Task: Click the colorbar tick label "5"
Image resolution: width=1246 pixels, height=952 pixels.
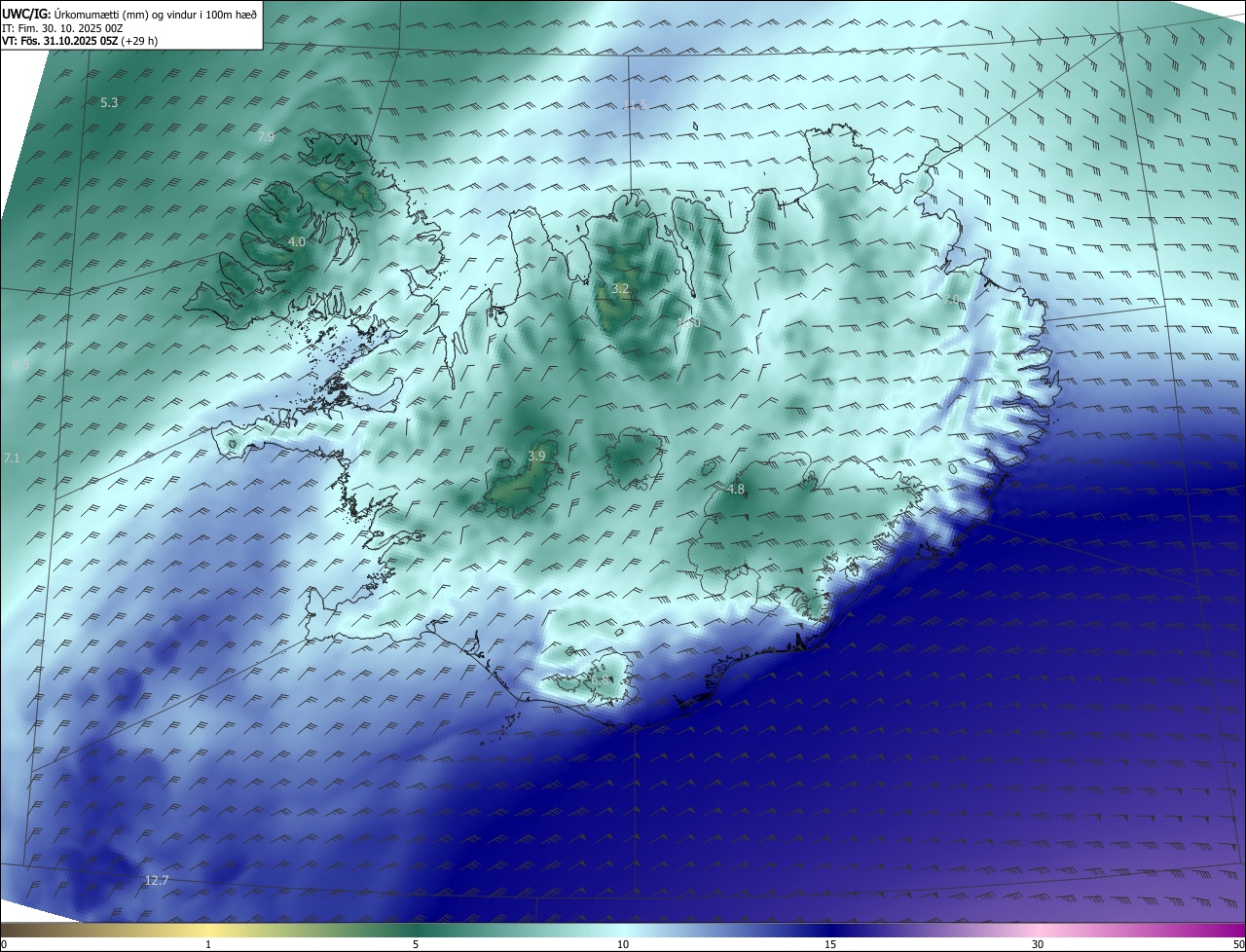Action: pos(416,944)
